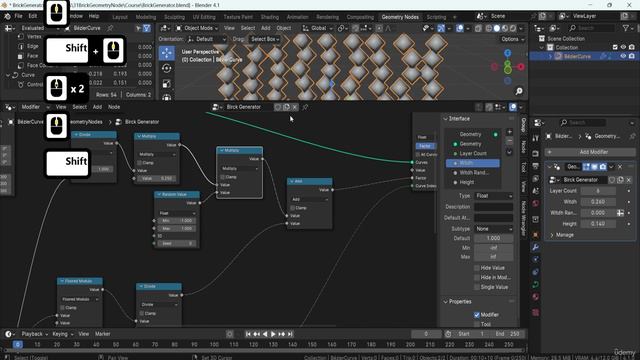The width and height of the screenshot is (640, 360).
Task: Open the Add node operation dropdown
Action: pos(309,200)
